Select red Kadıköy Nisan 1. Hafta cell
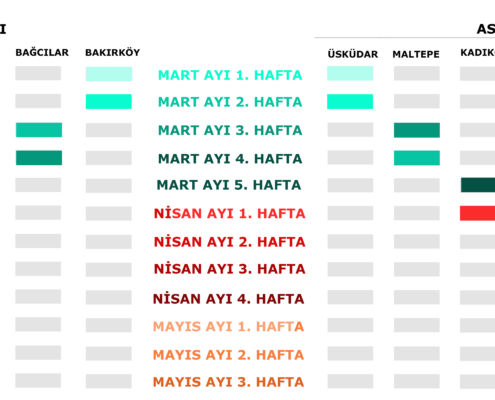The width and height of the screenshot is (495, 400). point(477,213)
